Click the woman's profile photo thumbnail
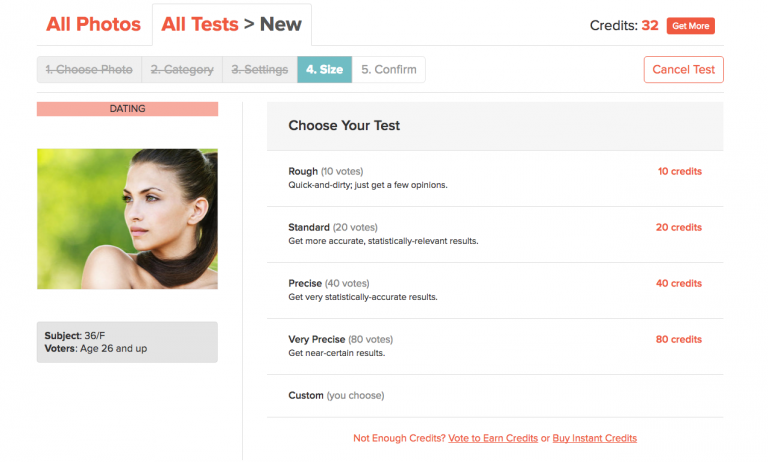Screen dimensions: 768x462 pyautogui.click(x=127, y=219)
